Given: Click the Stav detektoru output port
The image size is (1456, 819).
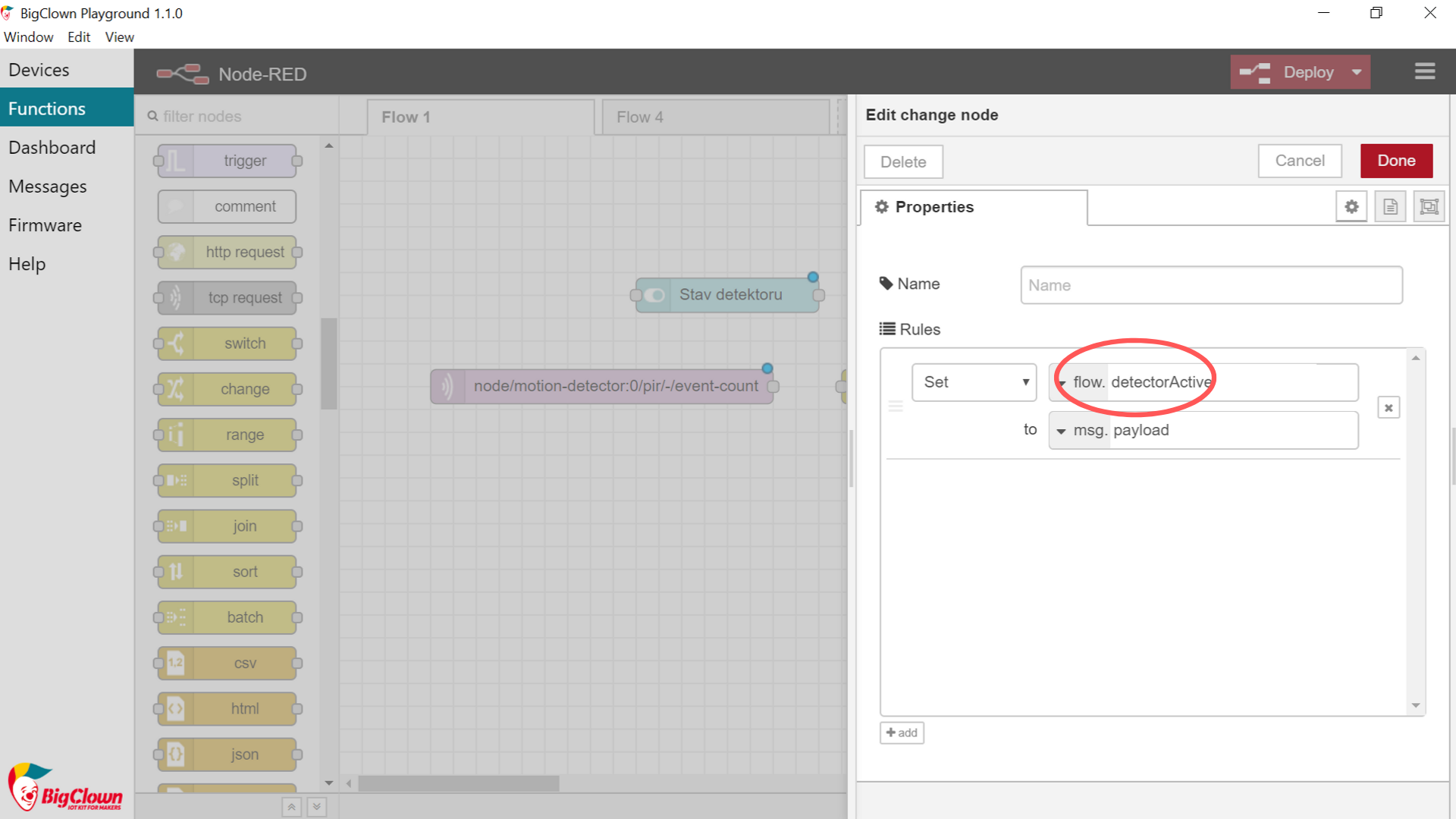Looking at the screenshot, I should coord(819,296).
